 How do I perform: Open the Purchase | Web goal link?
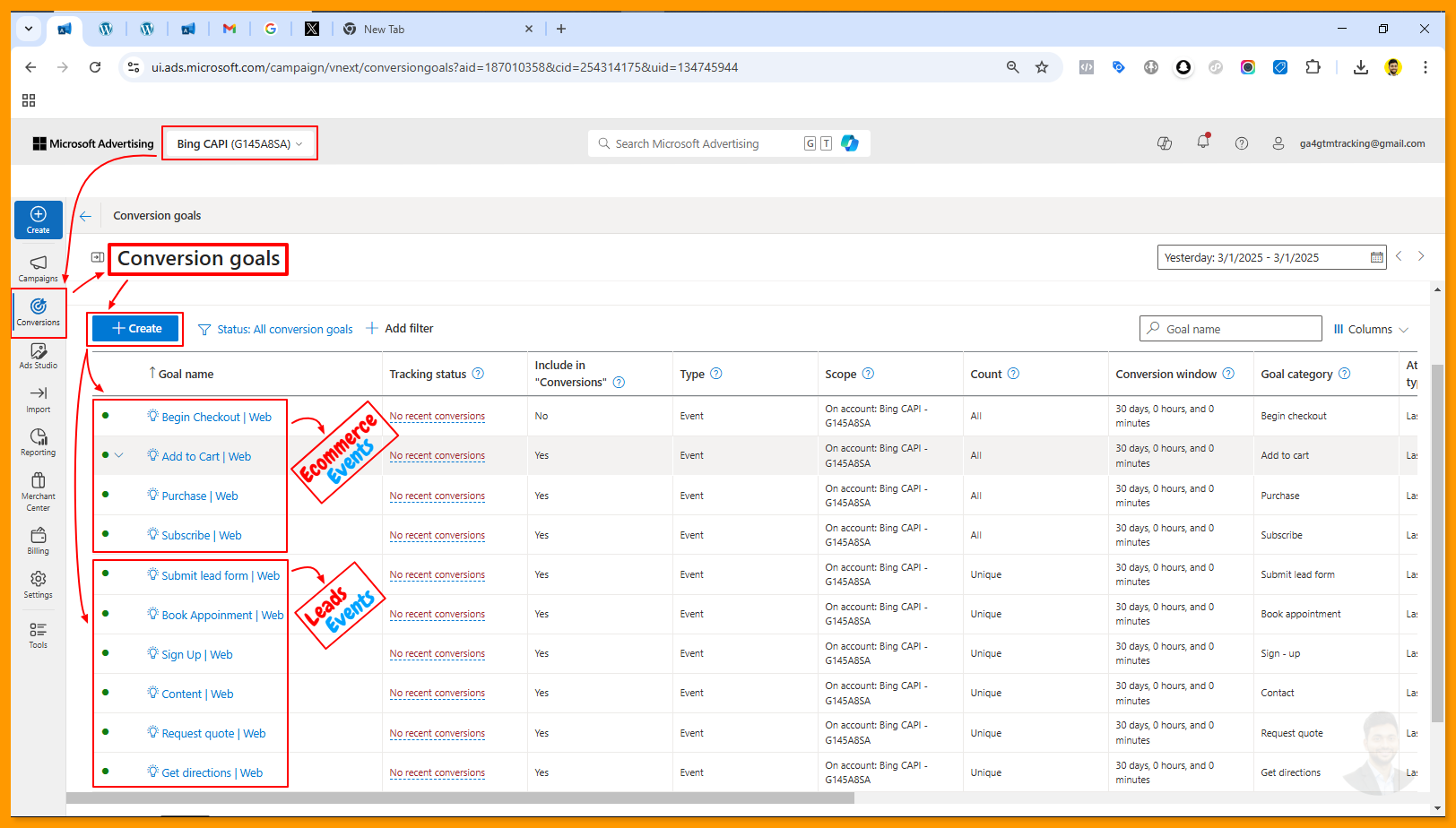click(199, 496)
